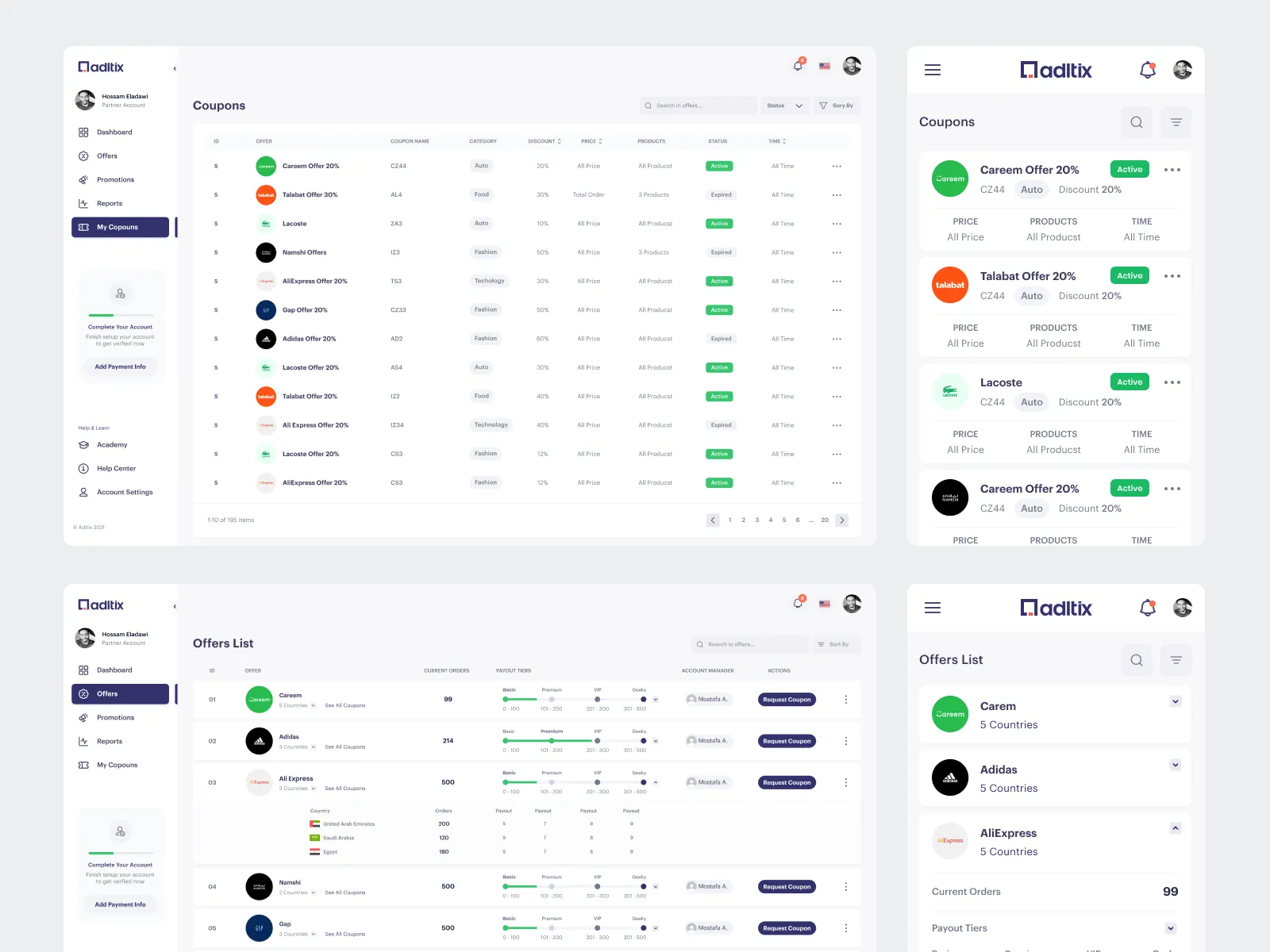
Task: Click Adidas payout tier slider Premium marker
Action: coord(552,741)
